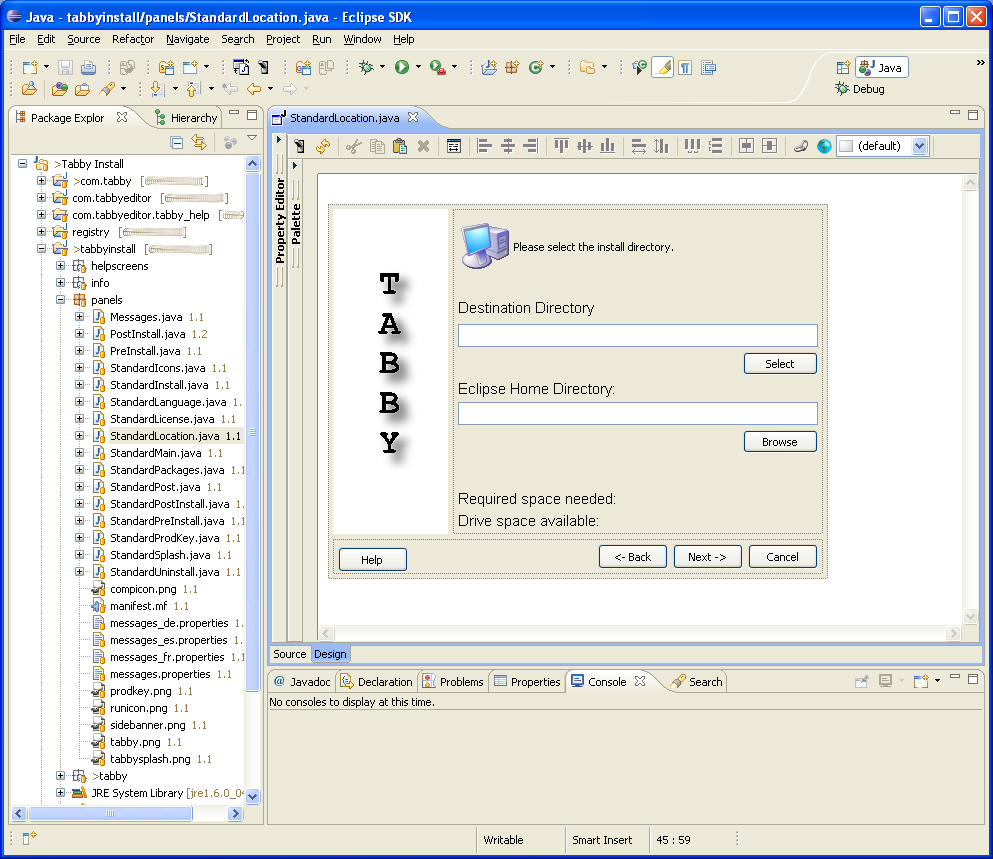Image resolution: width=993 pixels, height=859 pixels.
Task: Click the Print icon in toolbar
Action: point(88,67)
